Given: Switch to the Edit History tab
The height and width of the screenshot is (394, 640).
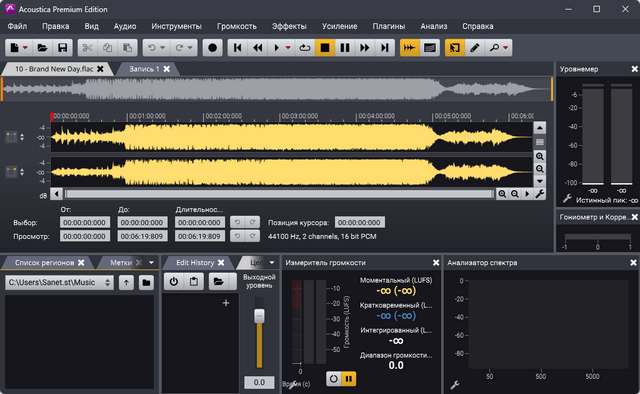Looking at the screenshot, I should 195,263.
